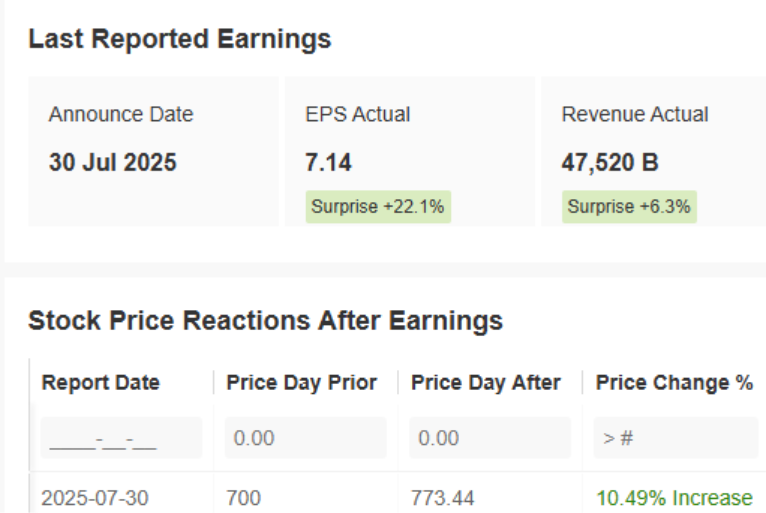Click the Stock Price Reactions After Earnings heading

pyautogui.click(x=265, y=321)
